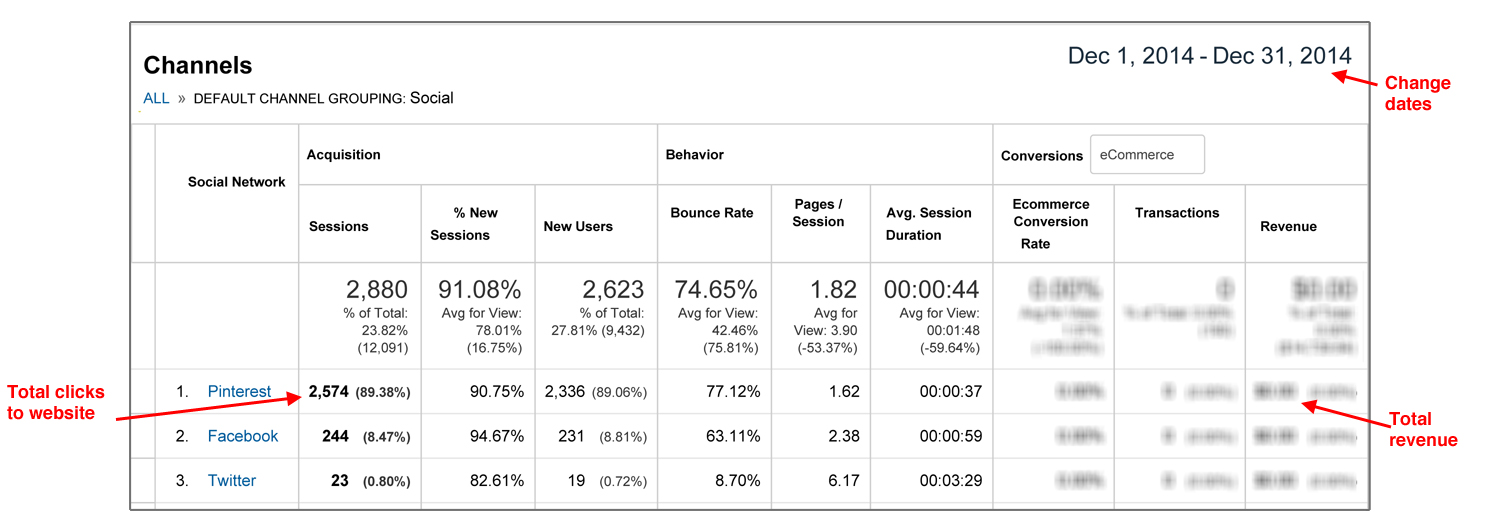The height and width of the screenshot is (526, 1500).
Task: Sort by % New Sessions header
Action: pyautogui.click(x=460, y=224)
